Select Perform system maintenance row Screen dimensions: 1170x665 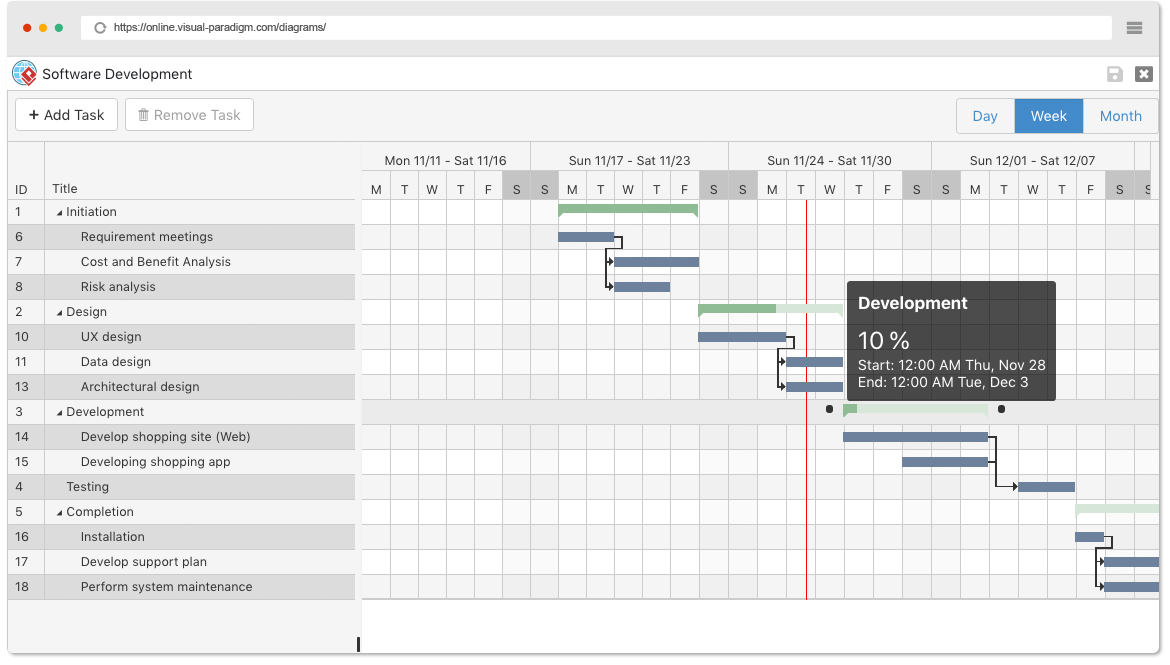181,587
